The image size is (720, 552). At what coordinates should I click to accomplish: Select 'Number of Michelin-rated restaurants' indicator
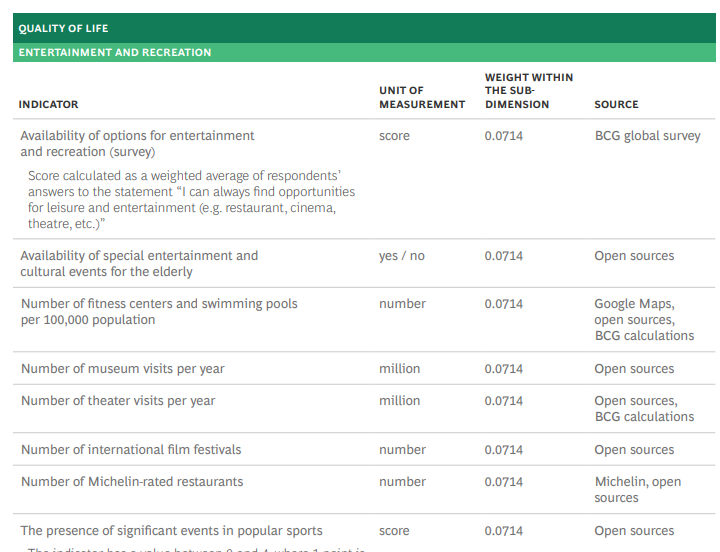coord(132,482)
